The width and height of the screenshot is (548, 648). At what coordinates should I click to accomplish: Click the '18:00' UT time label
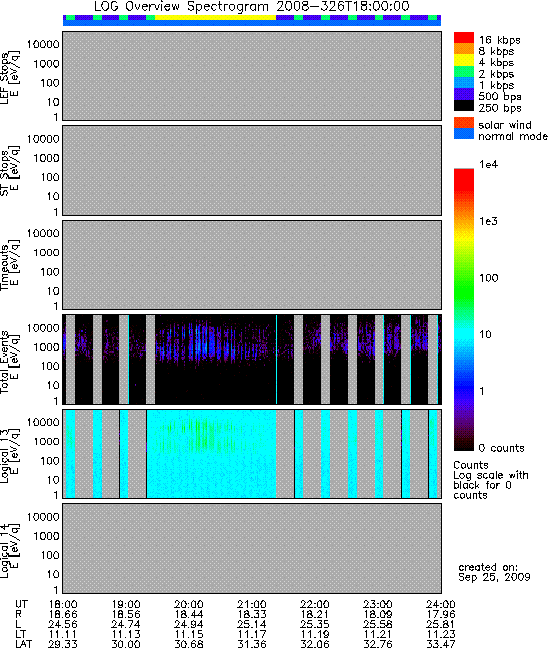[63, 605]
